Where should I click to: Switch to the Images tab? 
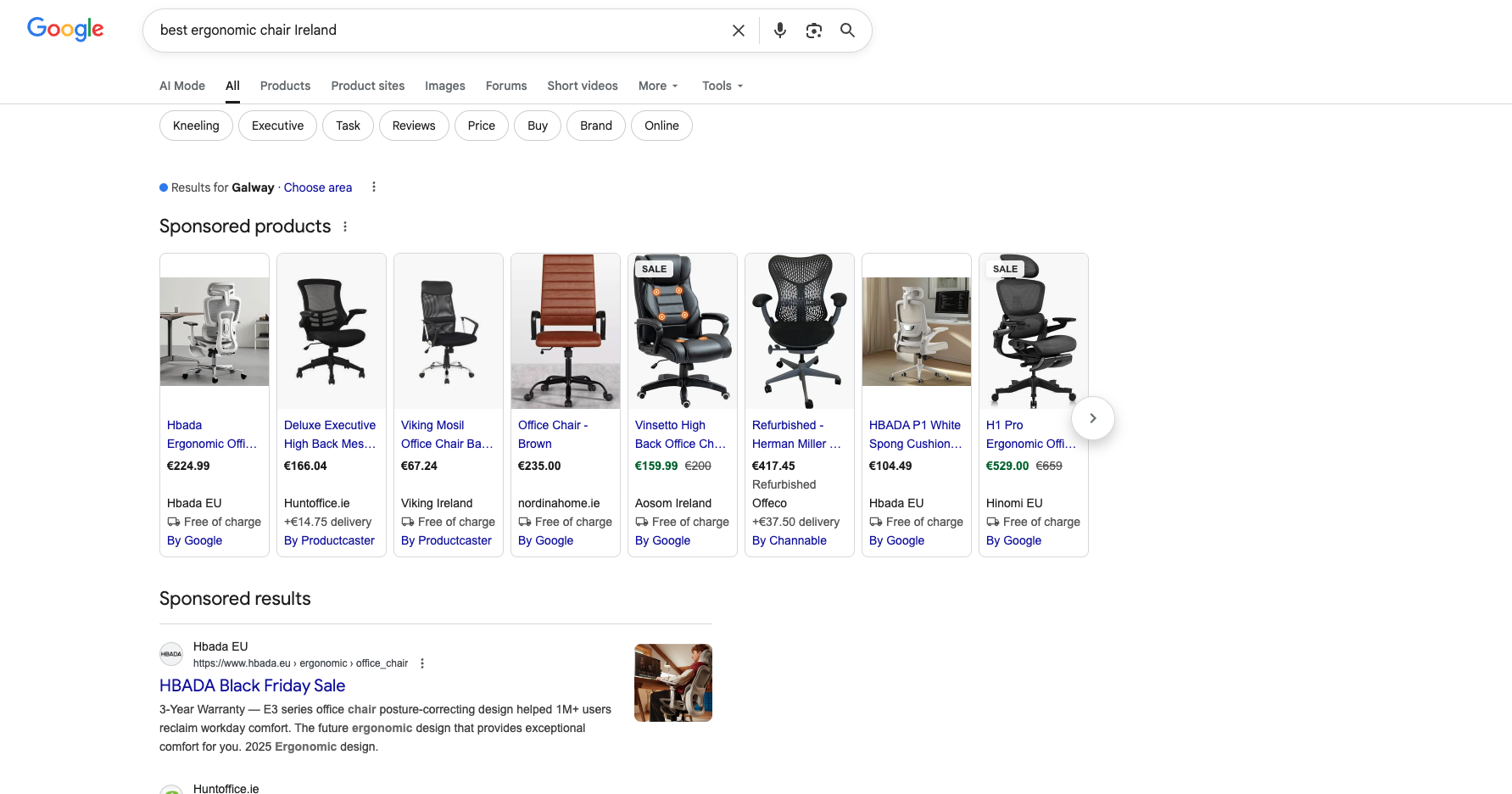(444, 86)
